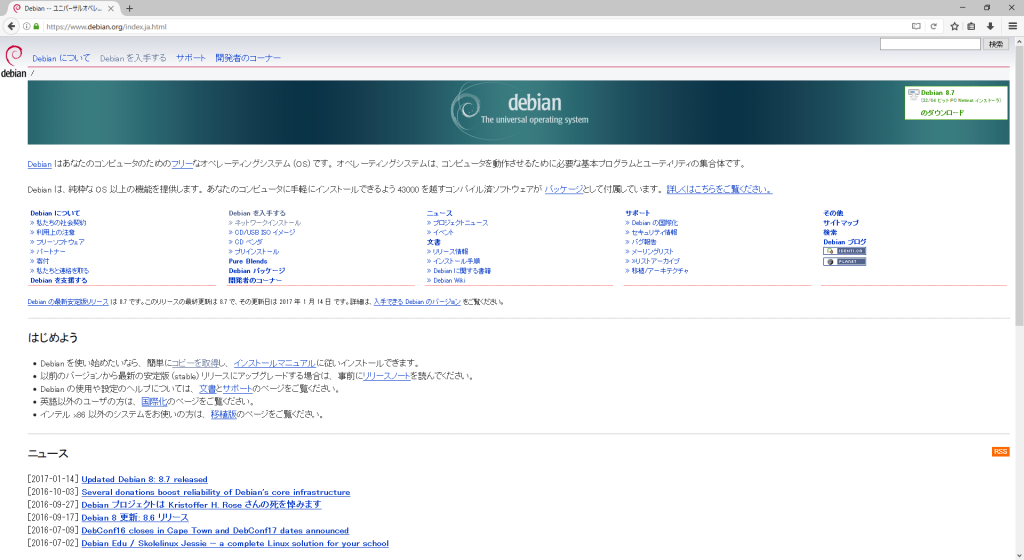Click 'コピーを取得' link in getting started

click(x=195, y=363)
